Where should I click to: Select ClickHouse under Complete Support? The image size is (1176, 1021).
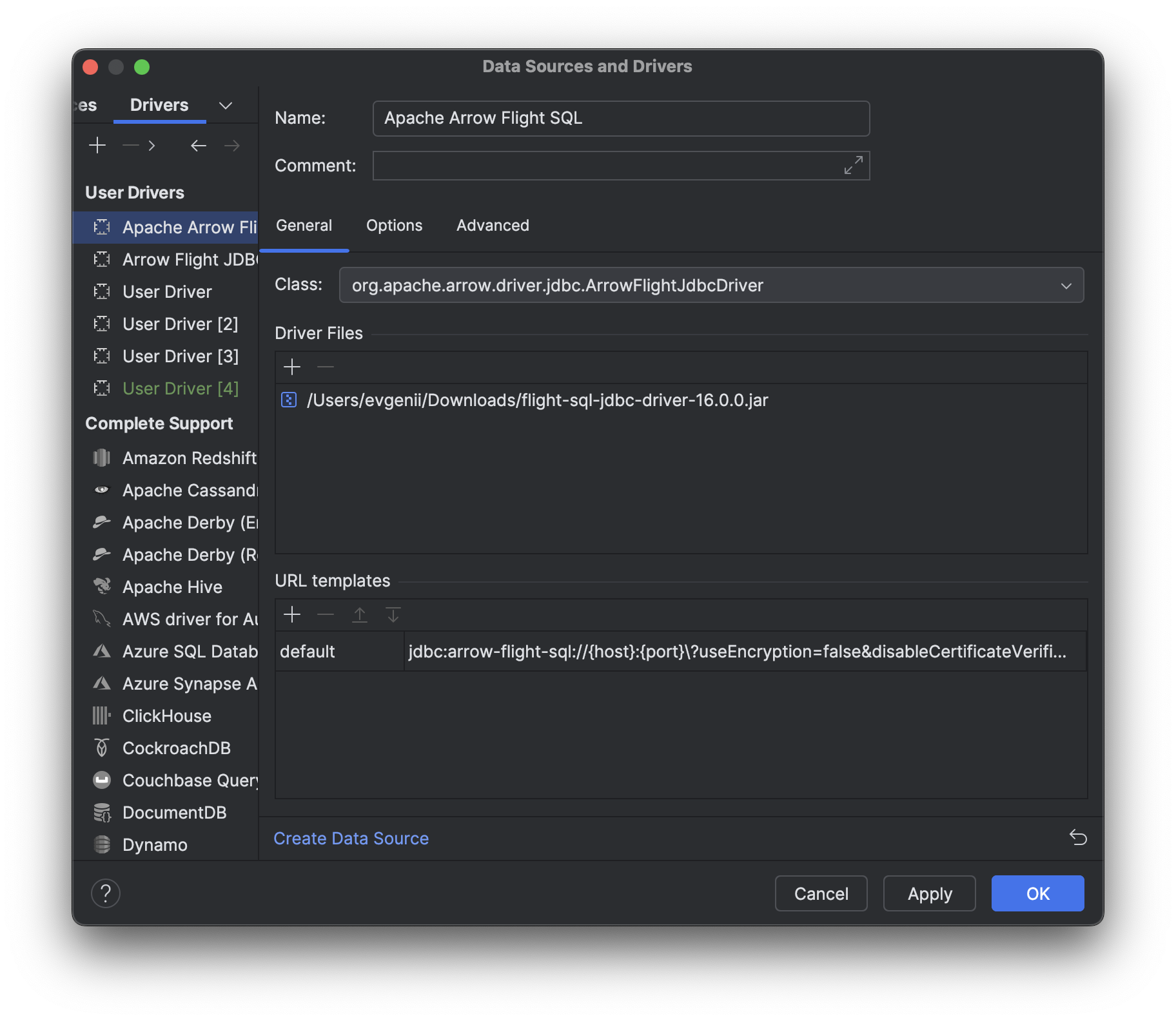coord(166,715)
